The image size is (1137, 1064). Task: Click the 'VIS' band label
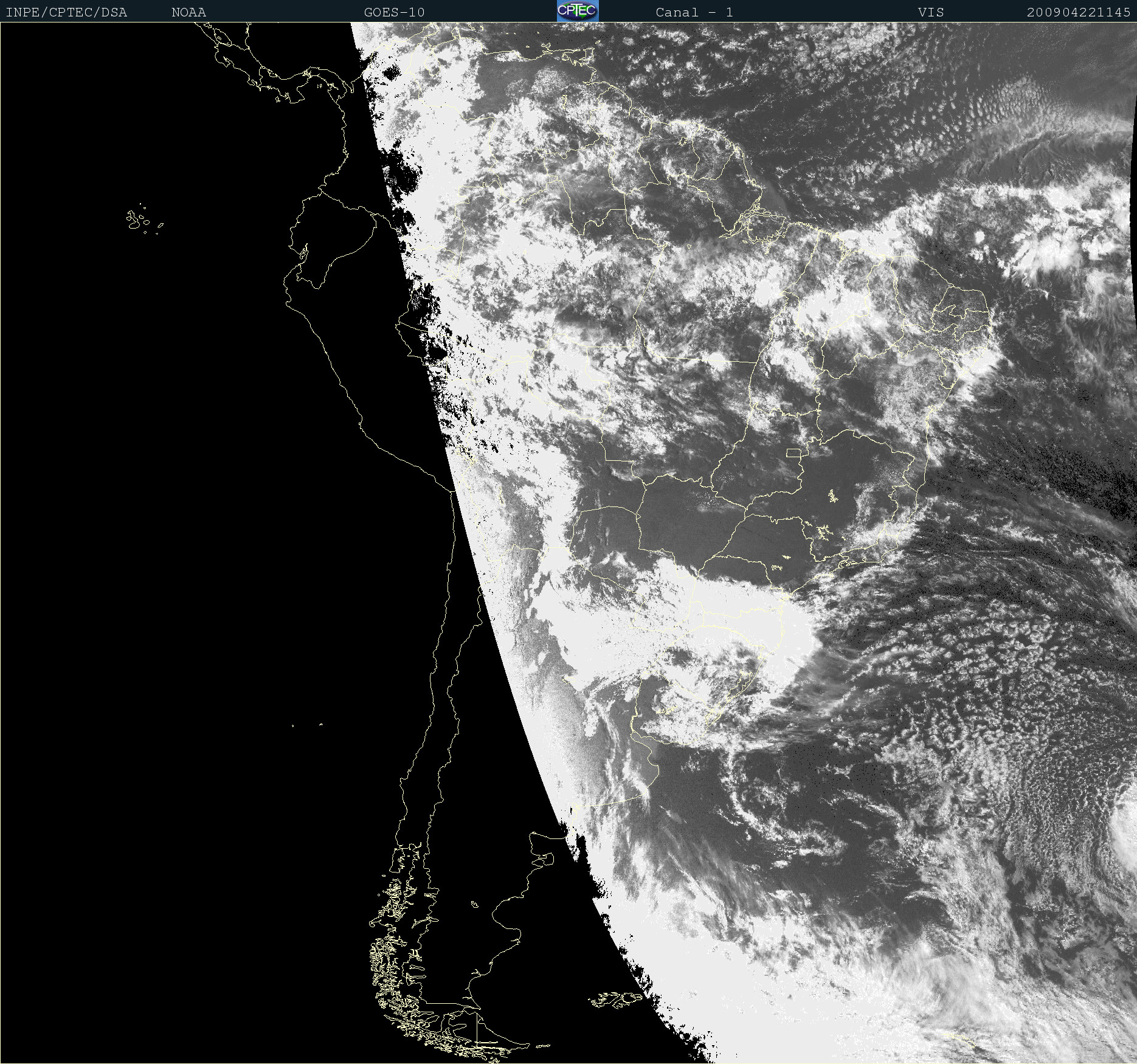click(x=931, y=12)
